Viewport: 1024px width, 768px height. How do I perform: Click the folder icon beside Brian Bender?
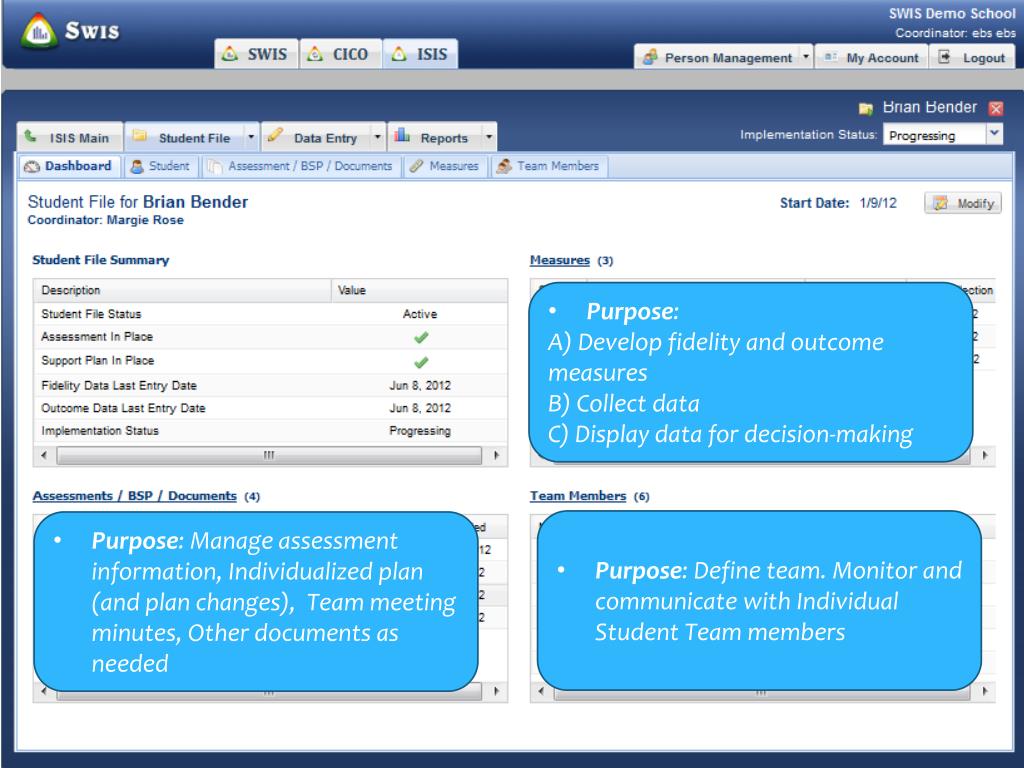coord(865,108)
